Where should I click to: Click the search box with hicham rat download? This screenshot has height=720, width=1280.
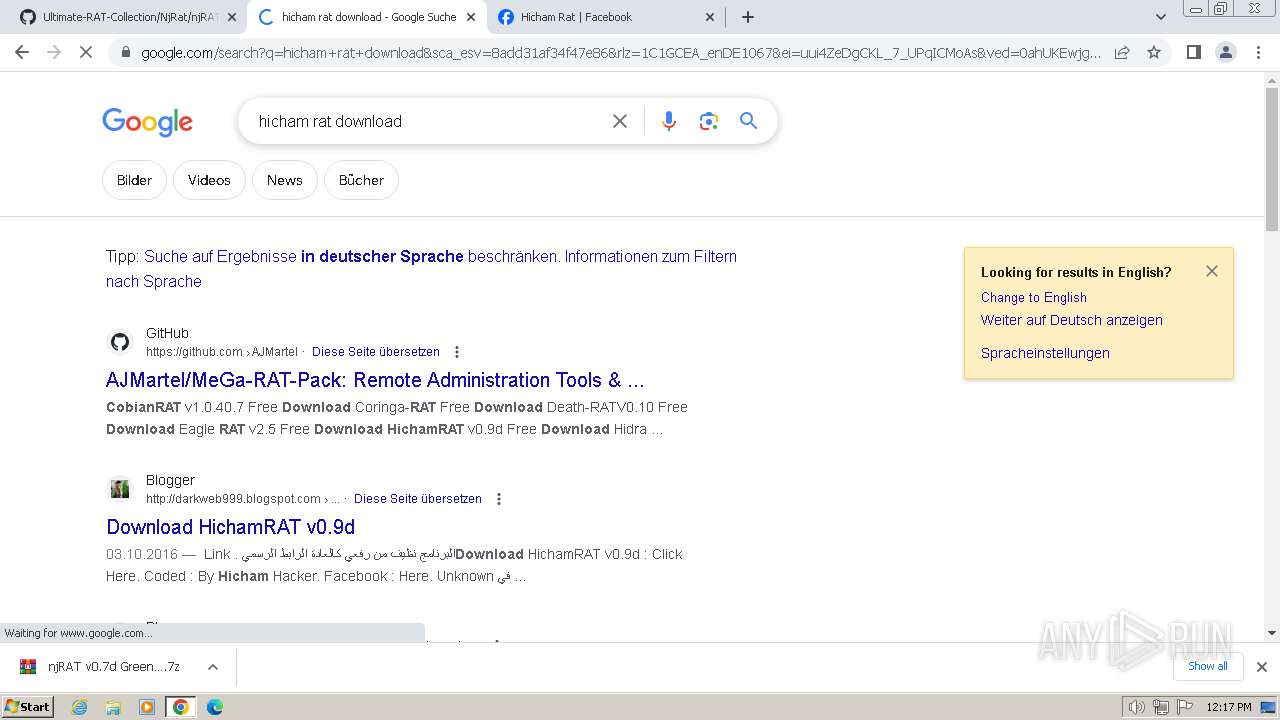click(x=425, y=121)
